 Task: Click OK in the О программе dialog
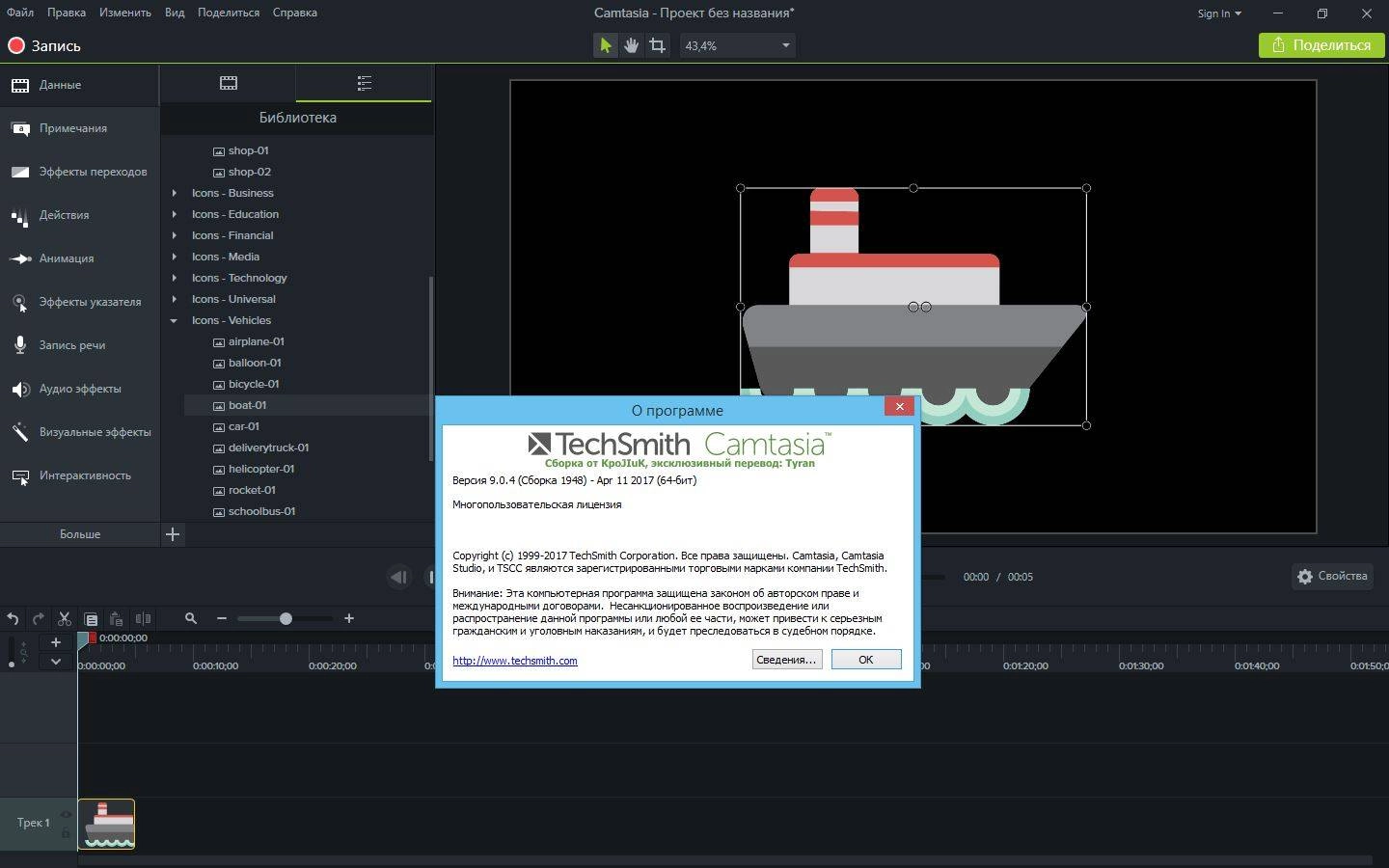(x=865, y=660)
